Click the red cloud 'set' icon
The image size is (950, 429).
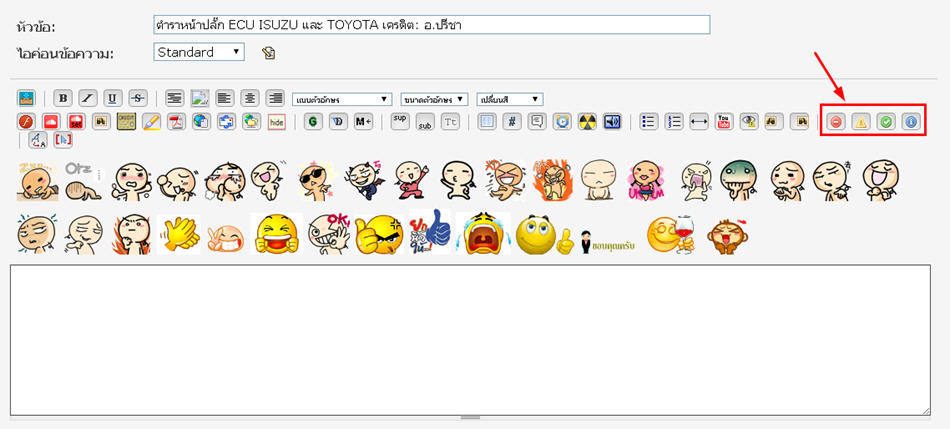pos(76,122)
